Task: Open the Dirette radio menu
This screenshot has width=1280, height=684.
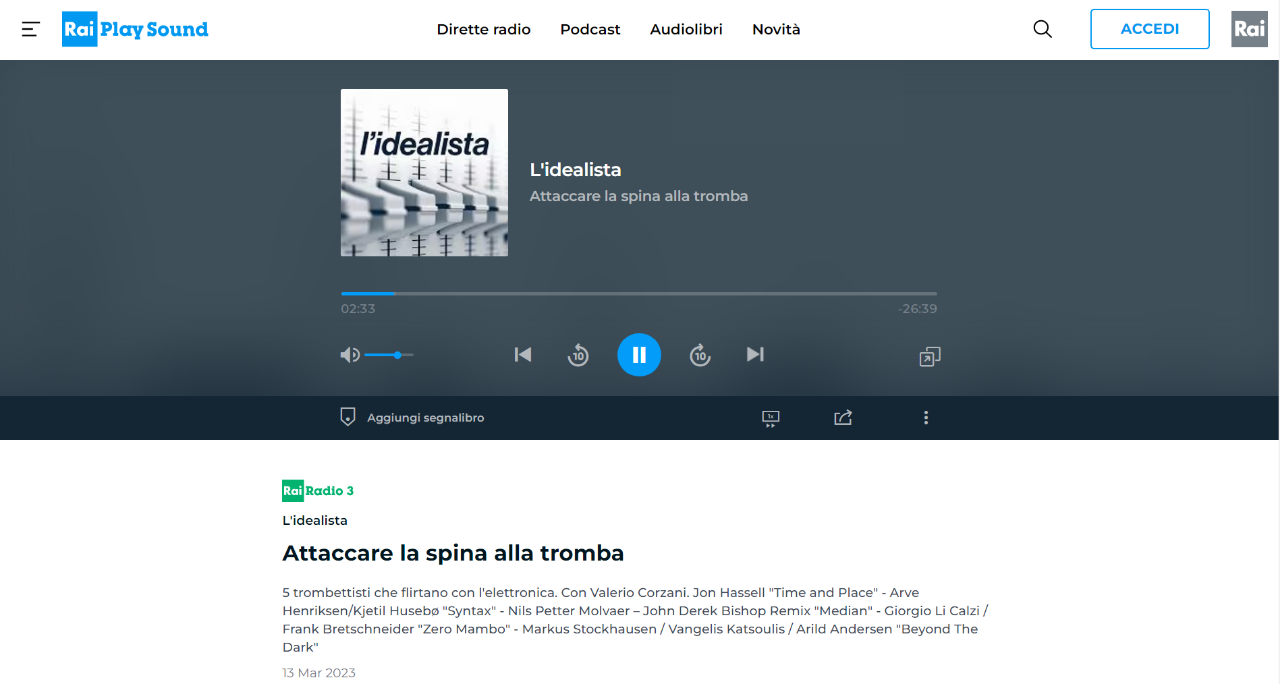Action: [484, 29]
